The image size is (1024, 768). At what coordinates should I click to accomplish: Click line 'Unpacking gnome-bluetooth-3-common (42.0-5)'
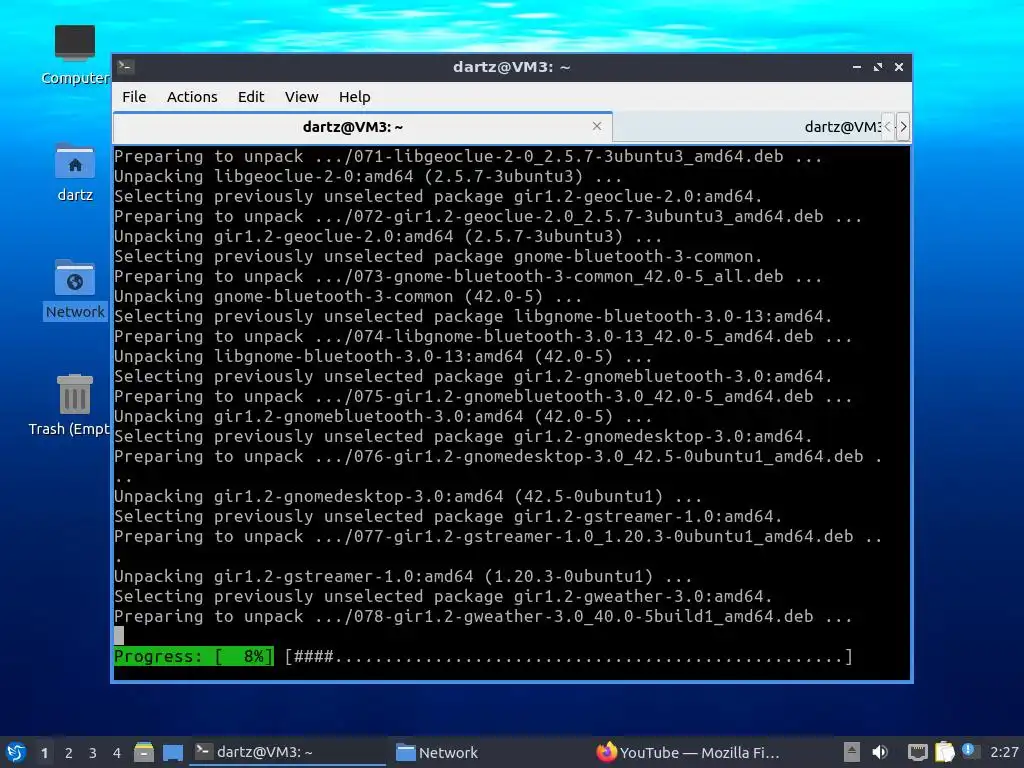pos(348,296)
